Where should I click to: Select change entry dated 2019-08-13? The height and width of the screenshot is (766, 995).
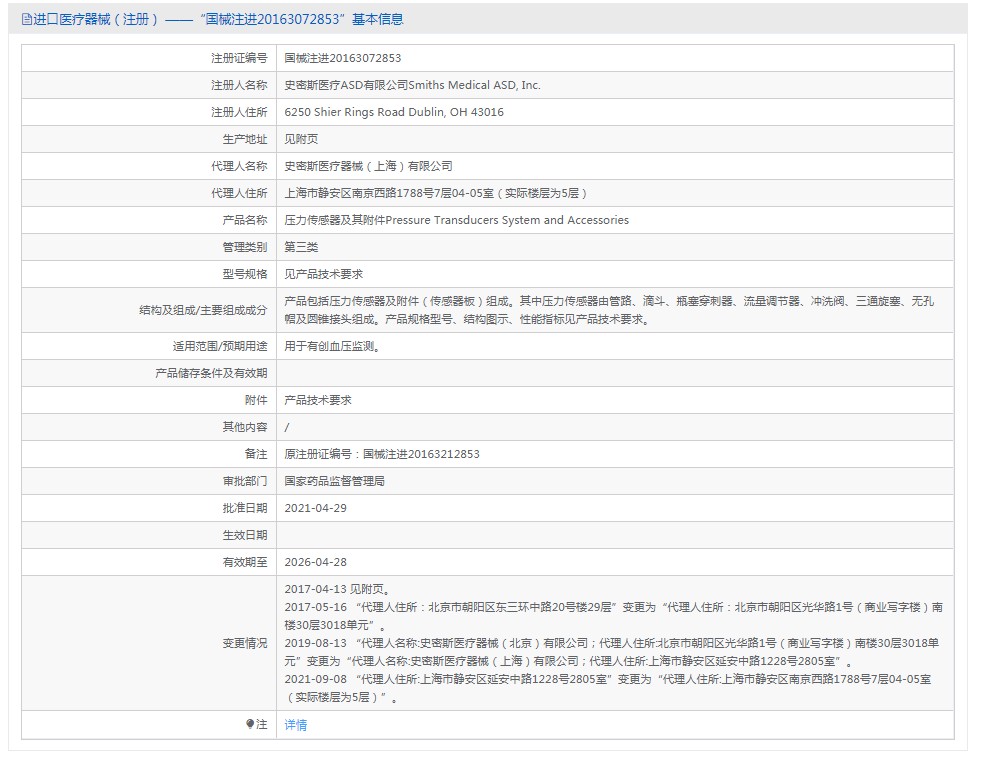tap(612, 652)
